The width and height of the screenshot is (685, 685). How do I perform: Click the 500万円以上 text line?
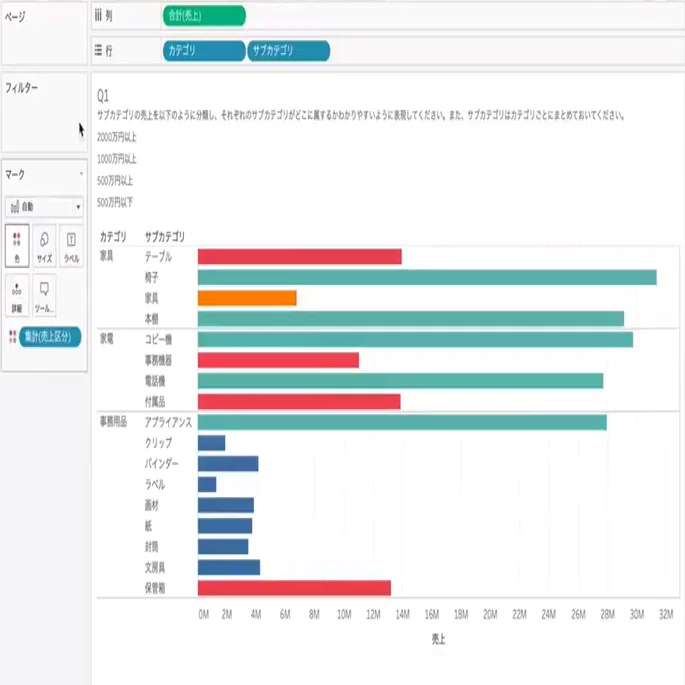click(114, 181)
